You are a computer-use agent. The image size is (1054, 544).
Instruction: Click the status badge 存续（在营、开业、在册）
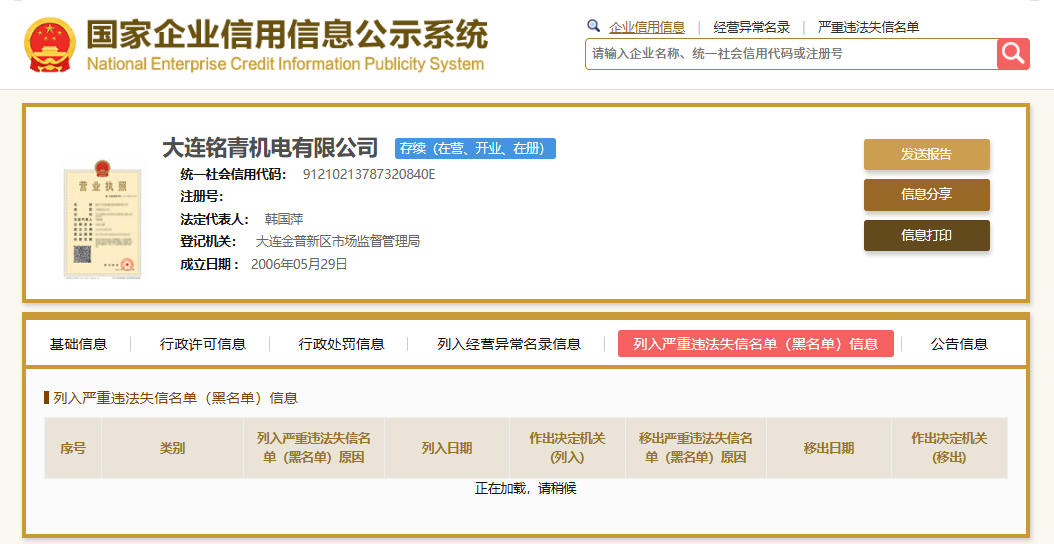click(475, 149)
